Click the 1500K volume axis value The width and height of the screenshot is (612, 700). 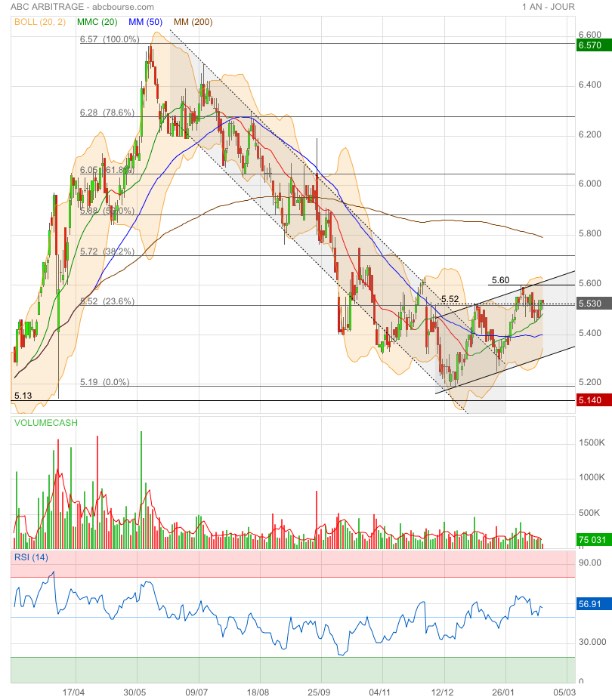point(592,442)
